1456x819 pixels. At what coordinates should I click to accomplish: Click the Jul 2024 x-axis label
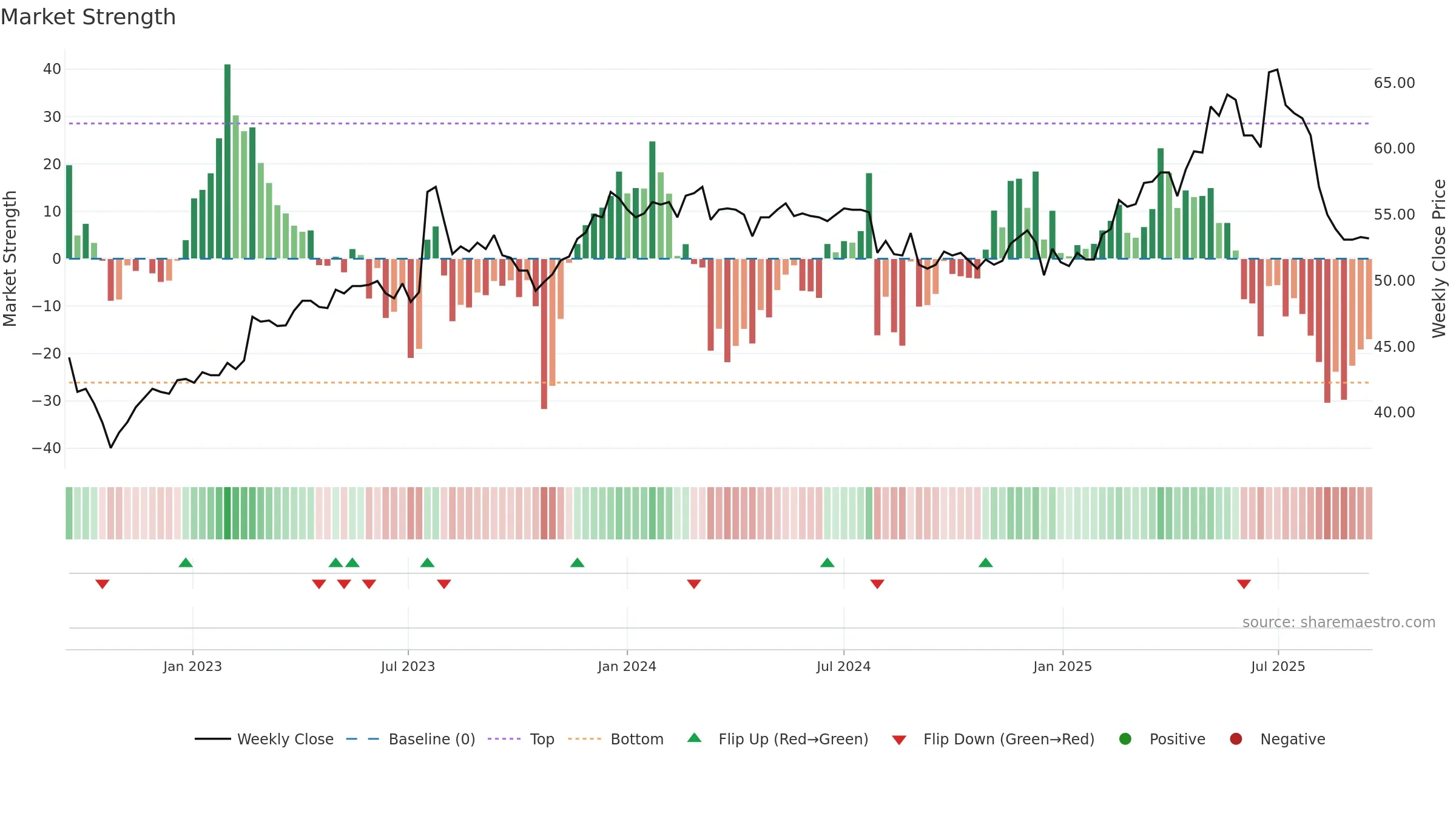pyautogui.click(x=843, y=666)
